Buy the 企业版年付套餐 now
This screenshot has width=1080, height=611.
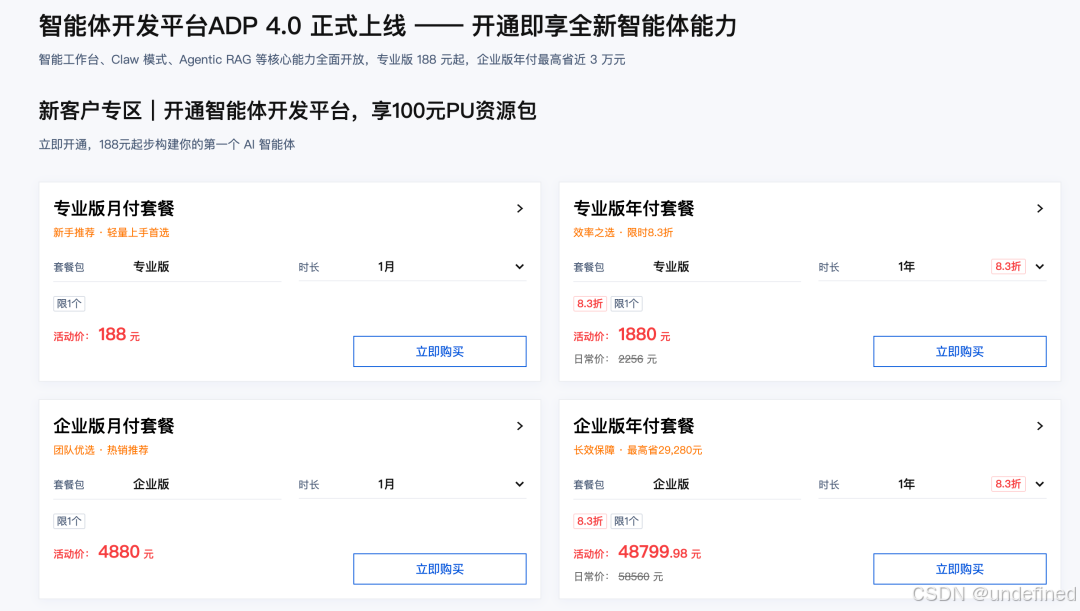[x=959, y=569]
